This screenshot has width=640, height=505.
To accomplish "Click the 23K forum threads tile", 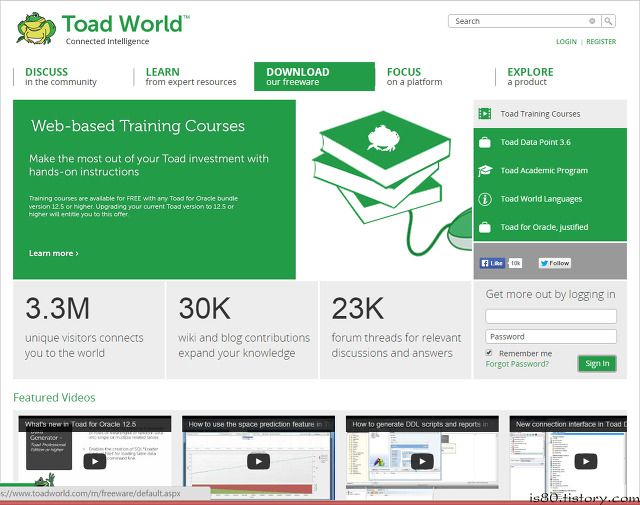I will coord(396,330).
